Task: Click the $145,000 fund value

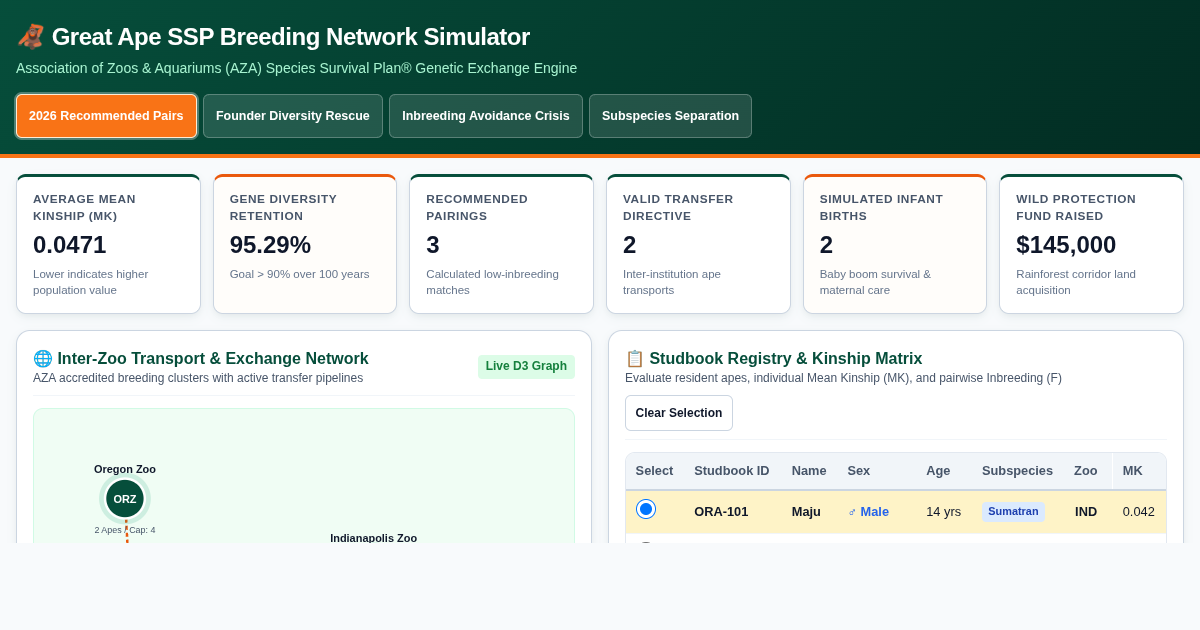Action: pos(1066,244)
